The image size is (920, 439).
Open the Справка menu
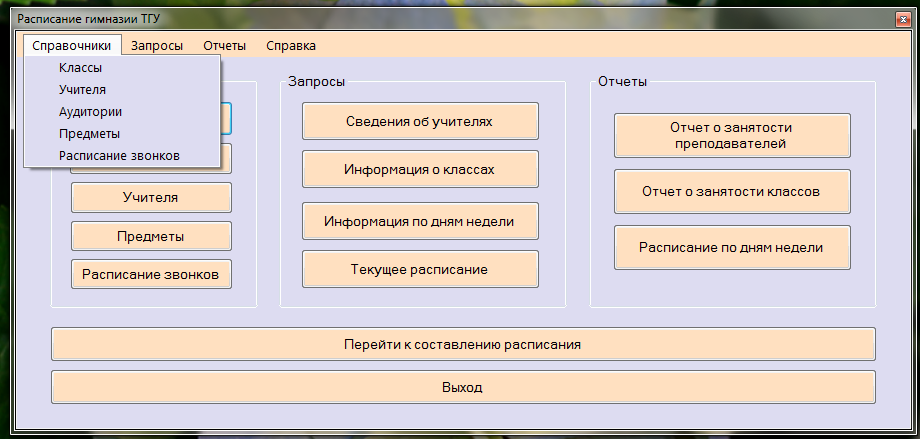291,46
